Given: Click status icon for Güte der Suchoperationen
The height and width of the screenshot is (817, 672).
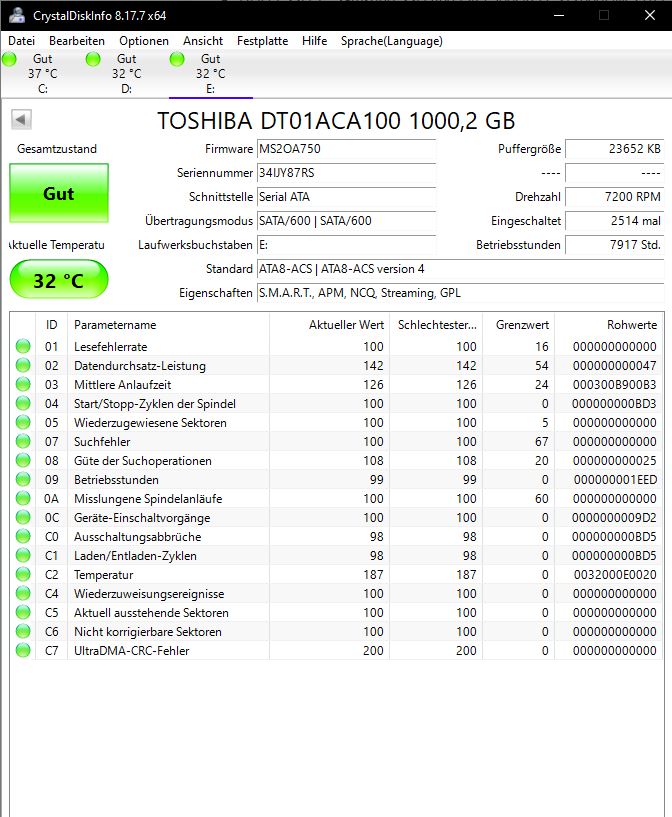Looking at the screenshot, I should [x=23, y=460].
